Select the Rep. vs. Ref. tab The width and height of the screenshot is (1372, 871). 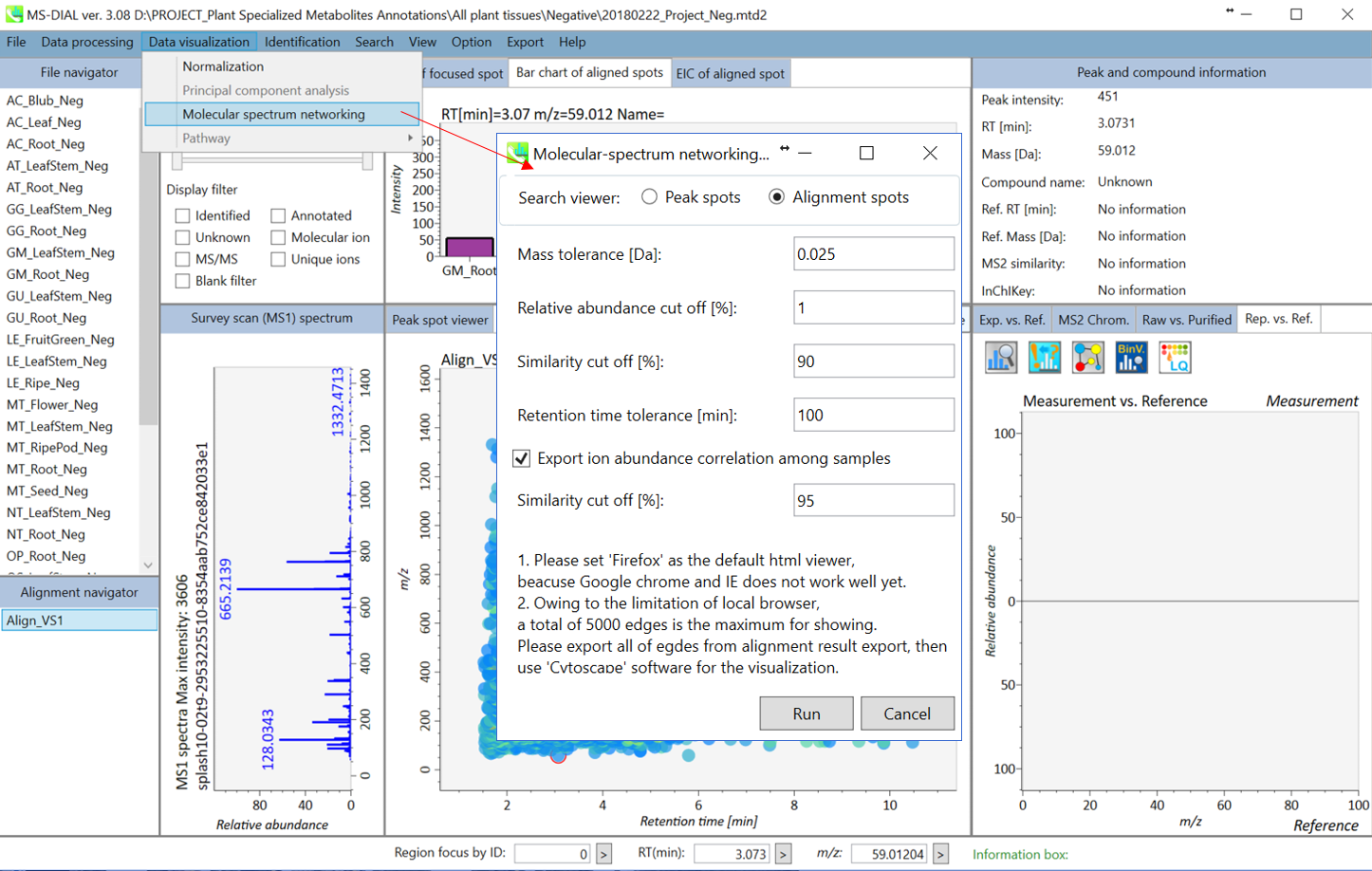point(1278,319)
